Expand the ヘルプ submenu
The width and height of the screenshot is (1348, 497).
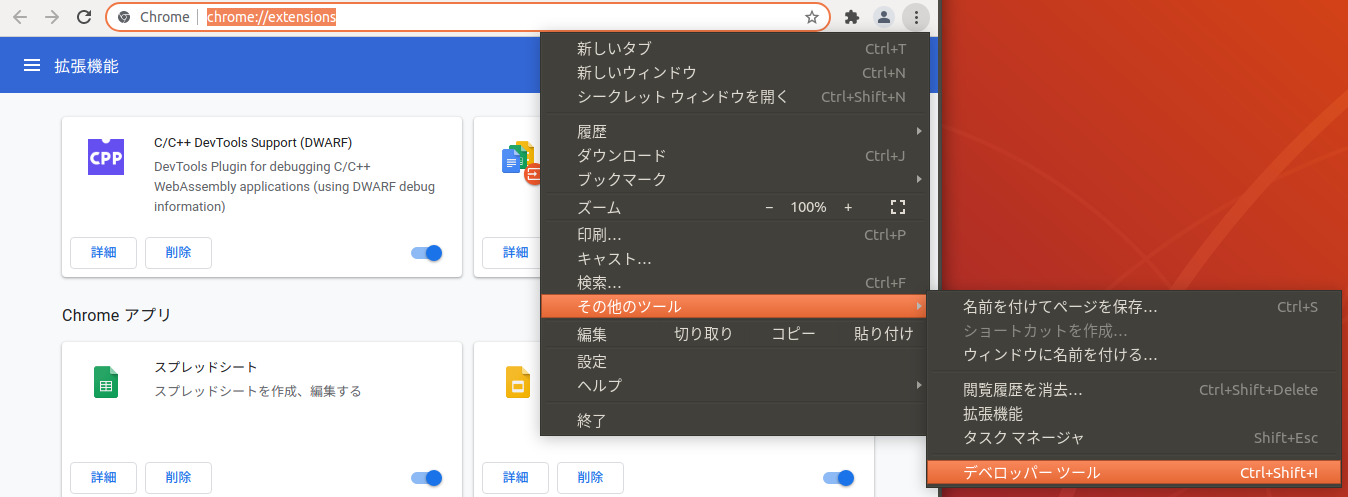tap(735, 386)
